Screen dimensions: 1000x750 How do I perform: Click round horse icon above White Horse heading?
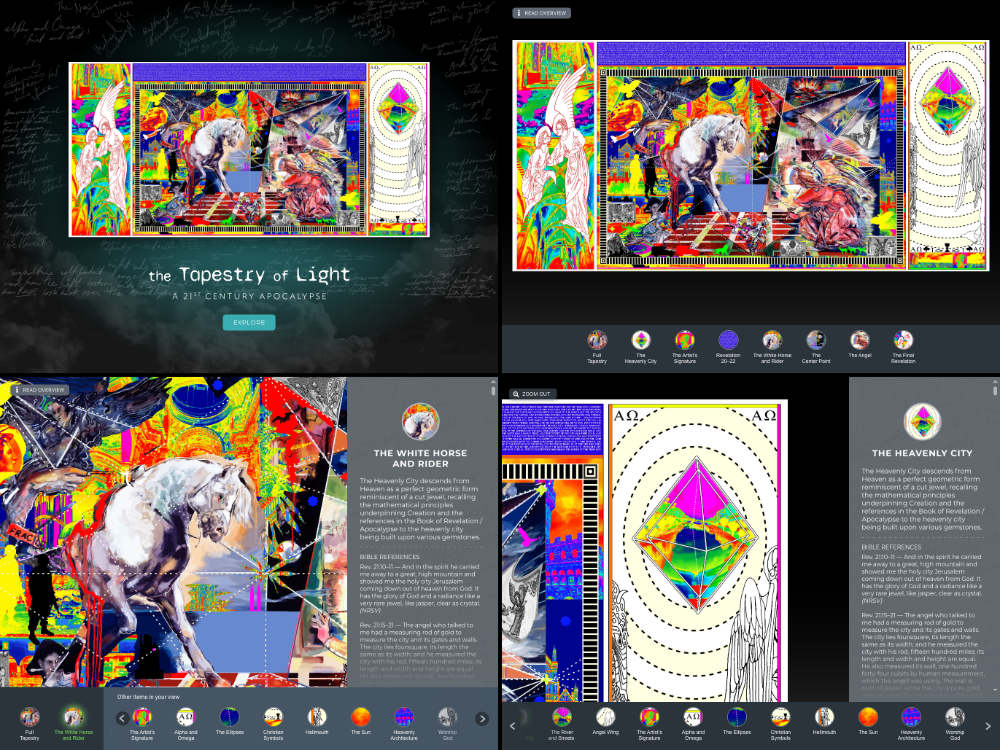coord(420,421)
